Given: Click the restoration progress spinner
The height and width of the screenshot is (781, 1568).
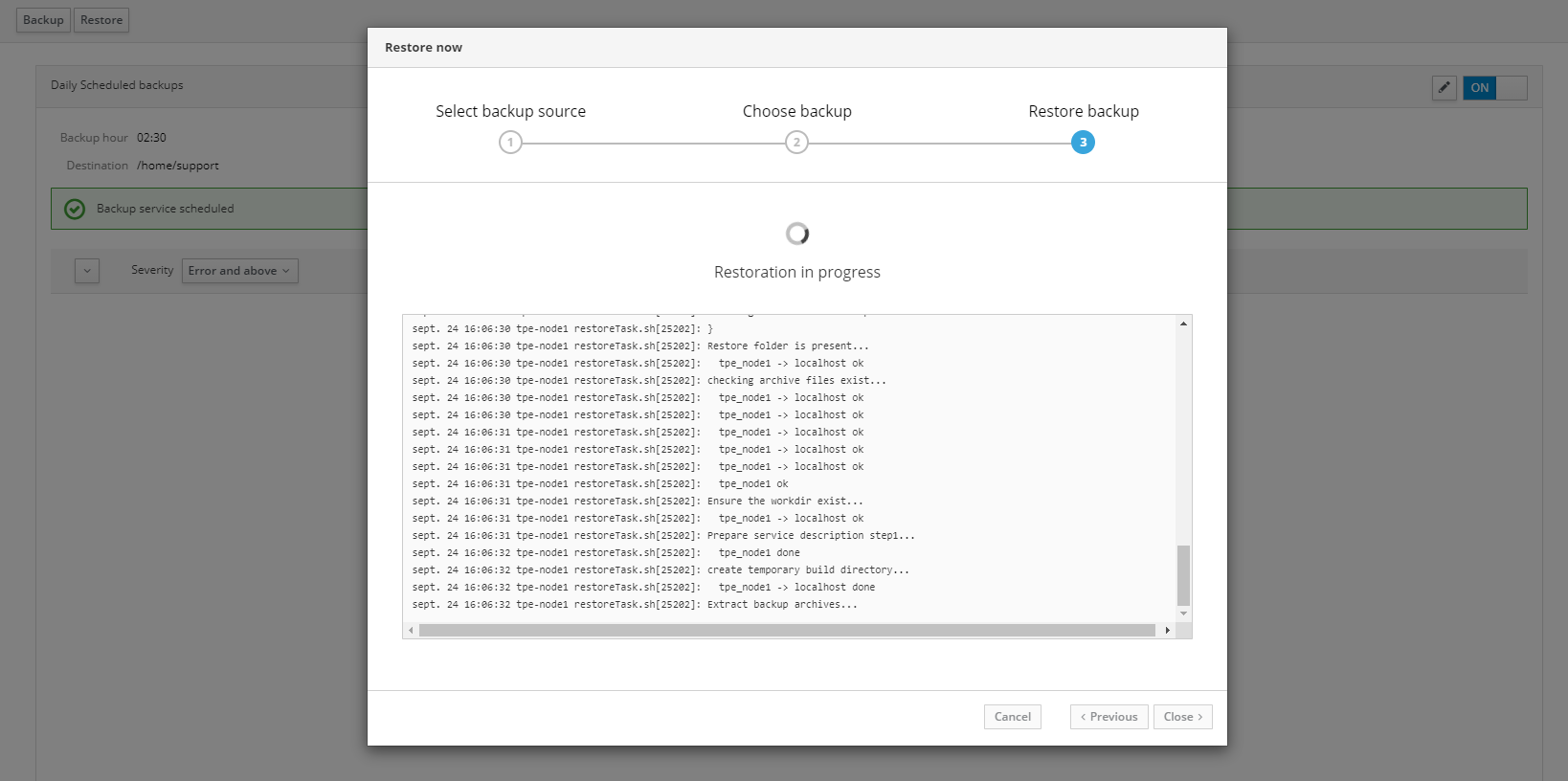Looking at the screenshot, I should (x=797, y=234).
